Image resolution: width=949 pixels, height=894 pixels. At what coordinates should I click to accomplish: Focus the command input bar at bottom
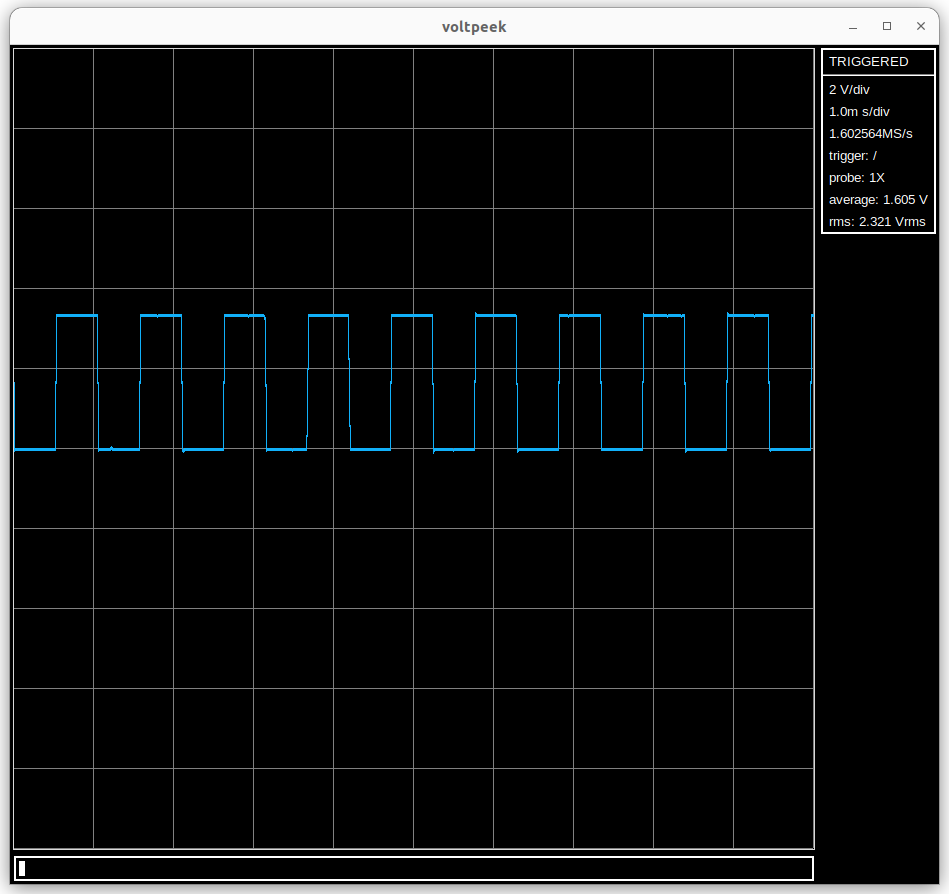[414, 868]
